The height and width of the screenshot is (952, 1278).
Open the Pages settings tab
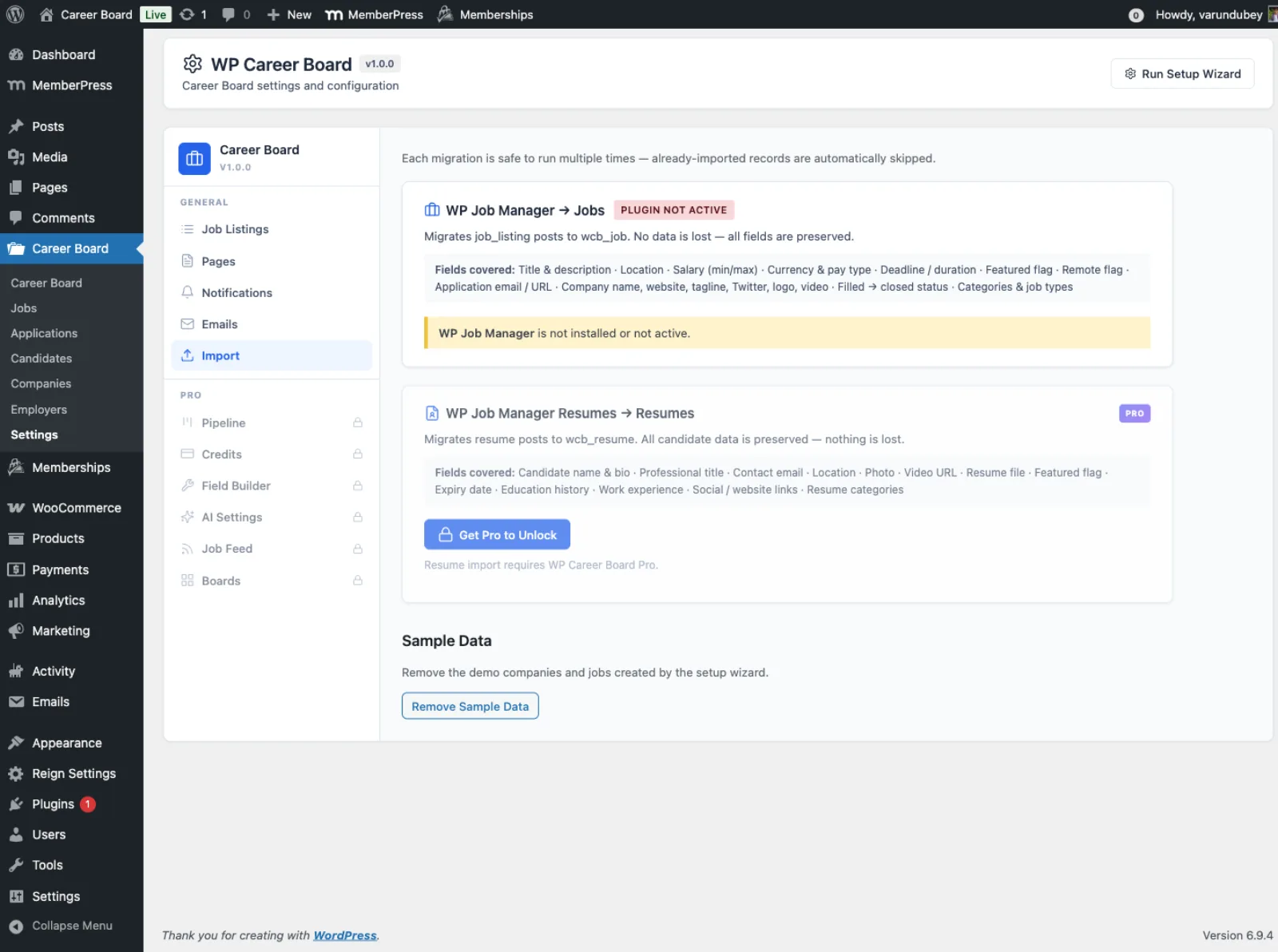pyautogui.click(x=272, y=261)
